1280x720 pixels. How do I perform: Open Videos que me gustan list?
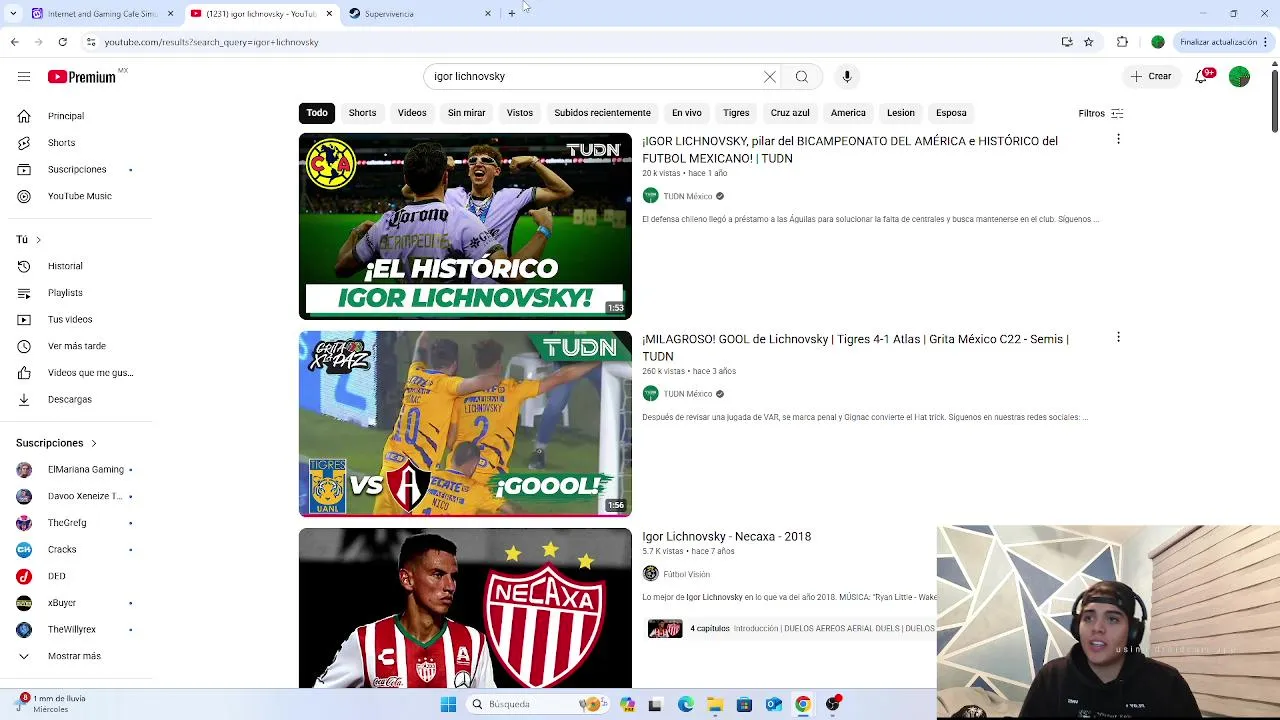point(76,373)
